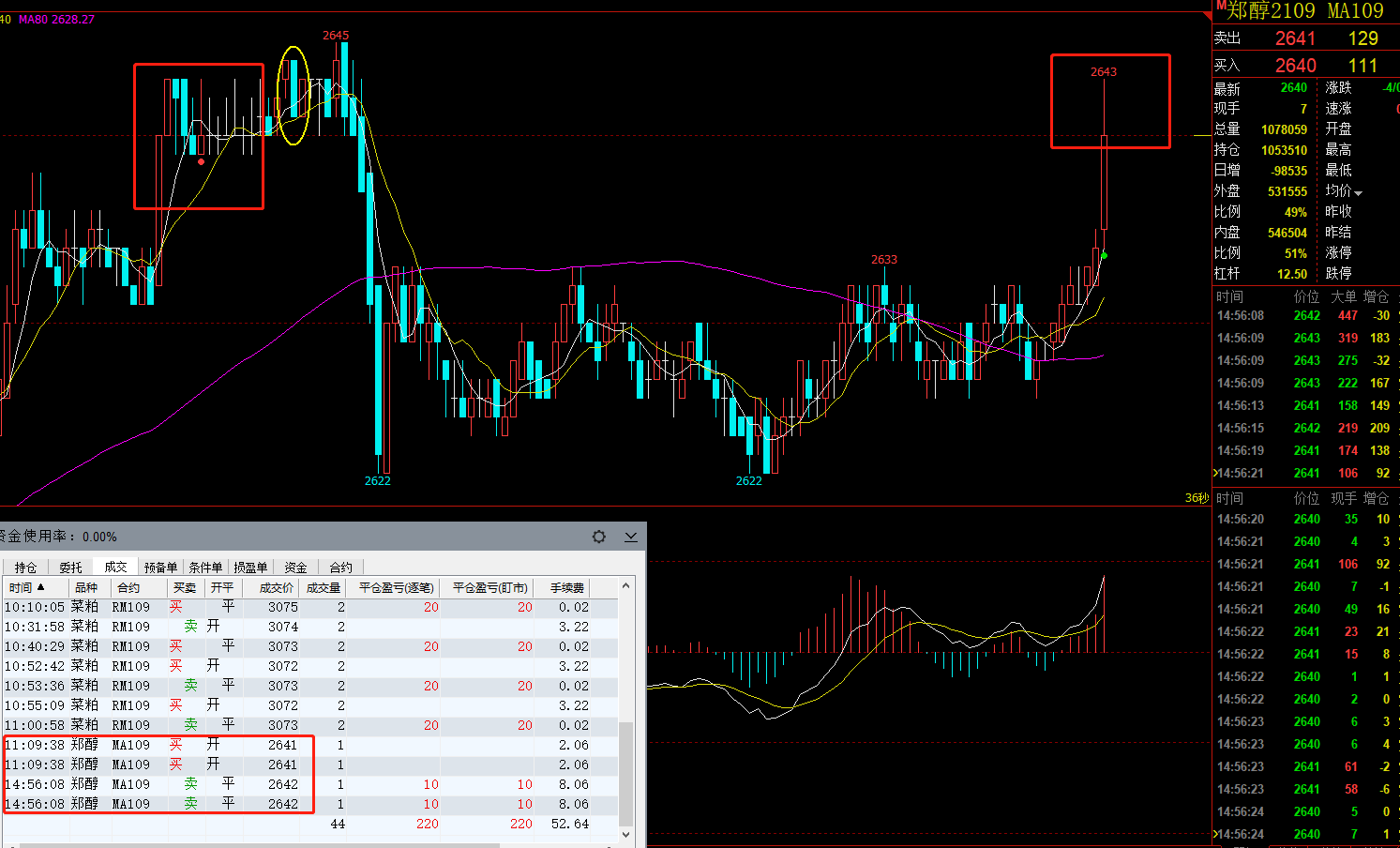Select tick row at 14:56:15

click(x=1305, y=428)
